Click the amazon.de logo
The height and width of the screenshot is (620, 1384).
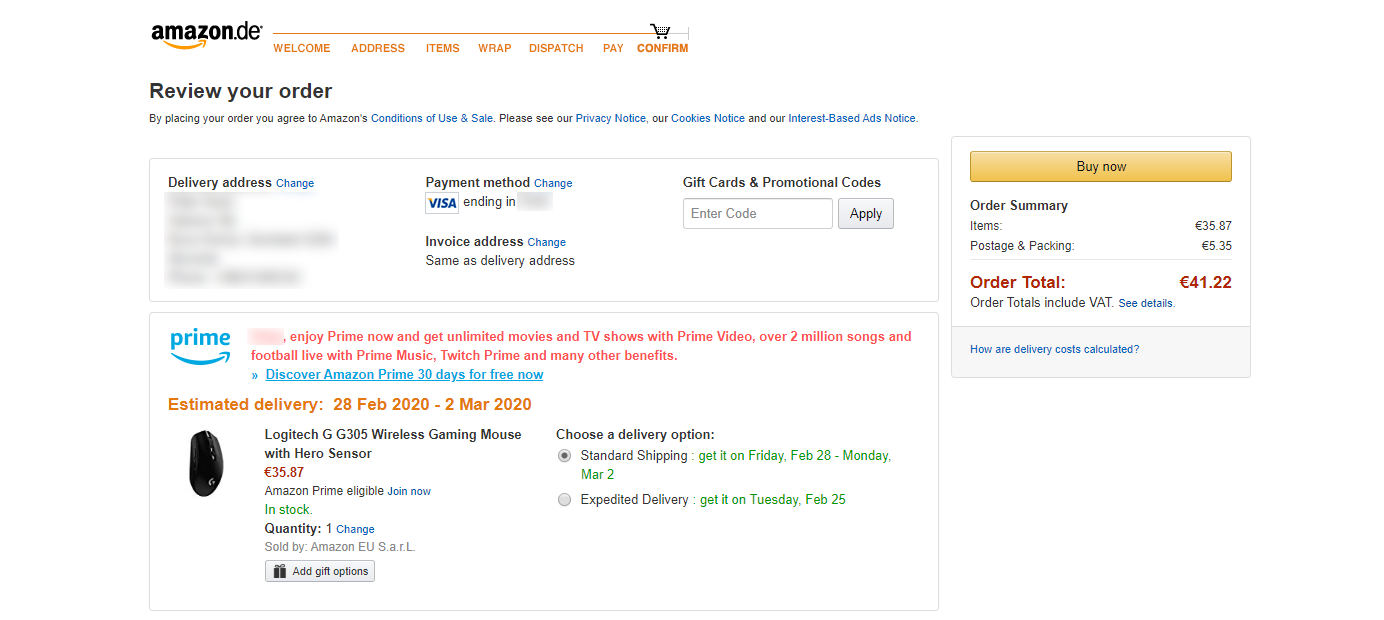pyautogui.click(x=207, y=35)
